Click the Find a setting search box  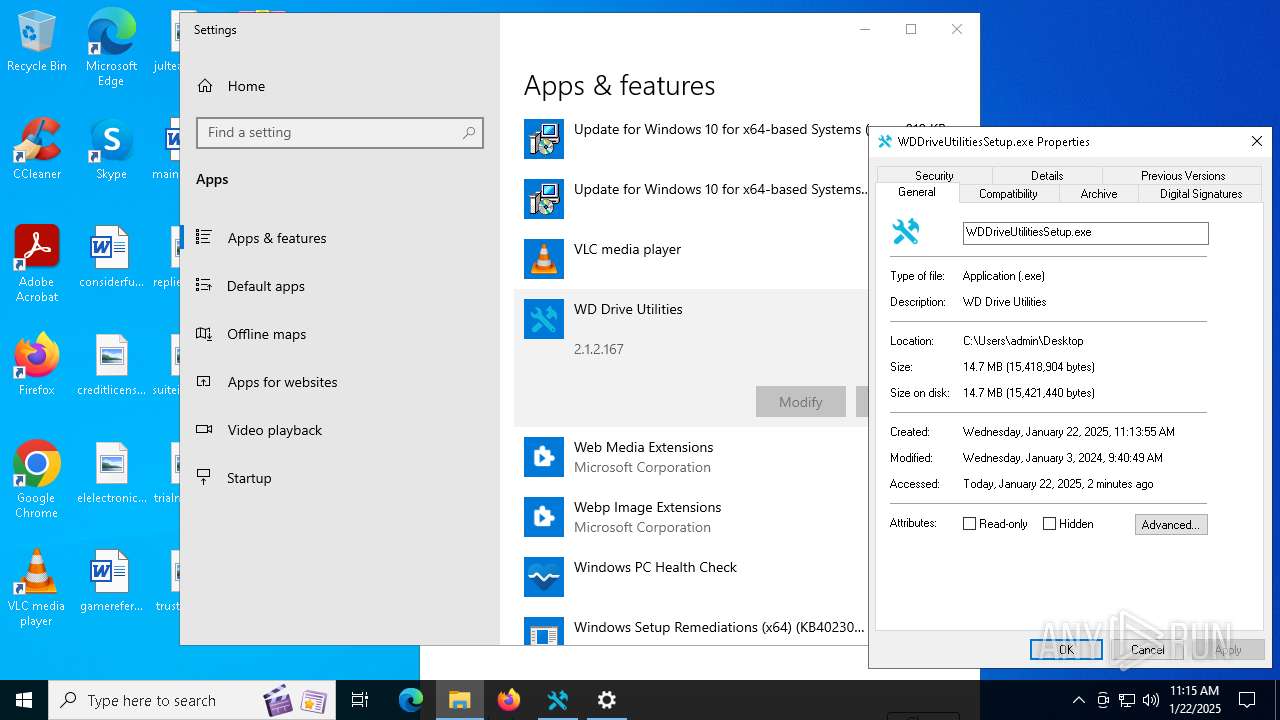tap(340, 133)
